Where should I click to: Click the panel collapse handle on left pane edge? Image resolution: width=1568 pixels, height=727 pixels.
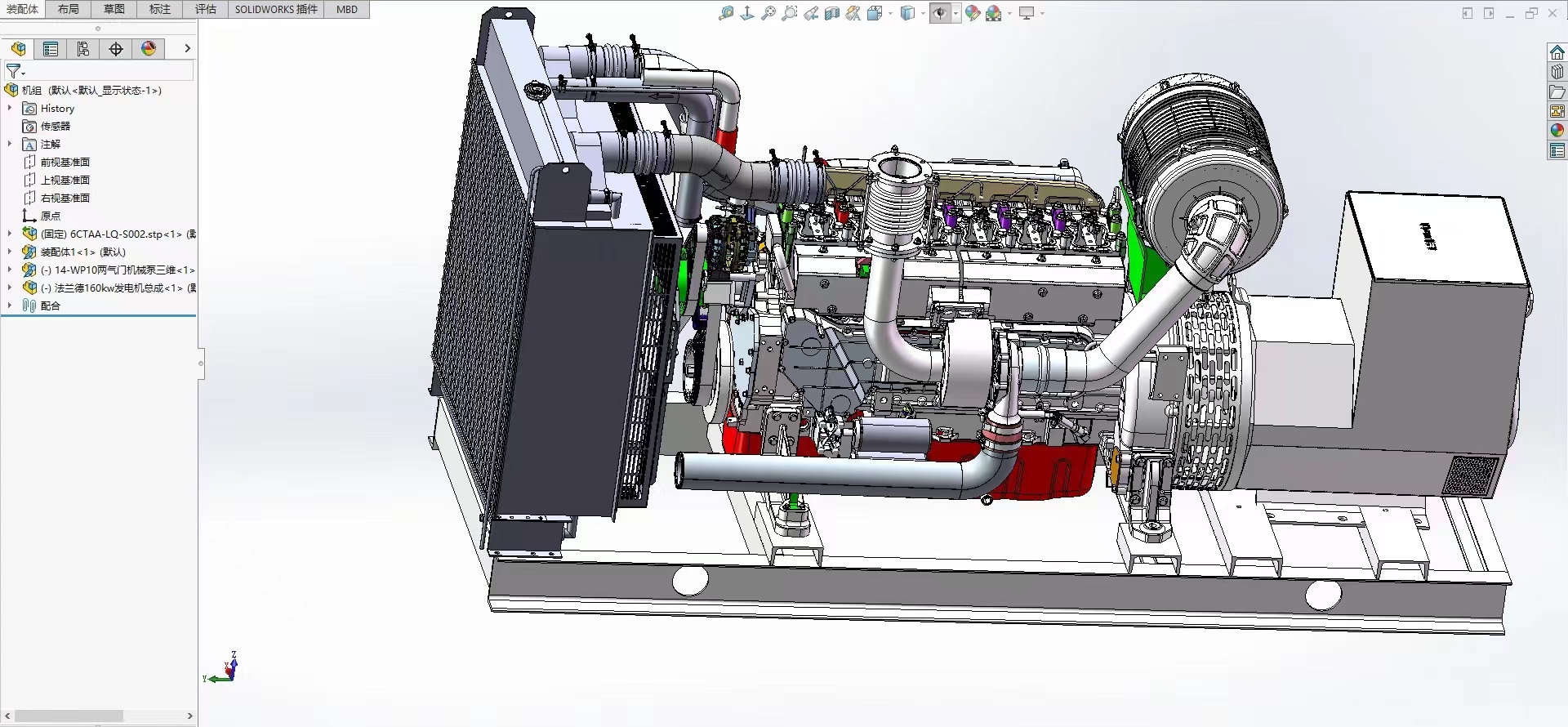point(201,363)
